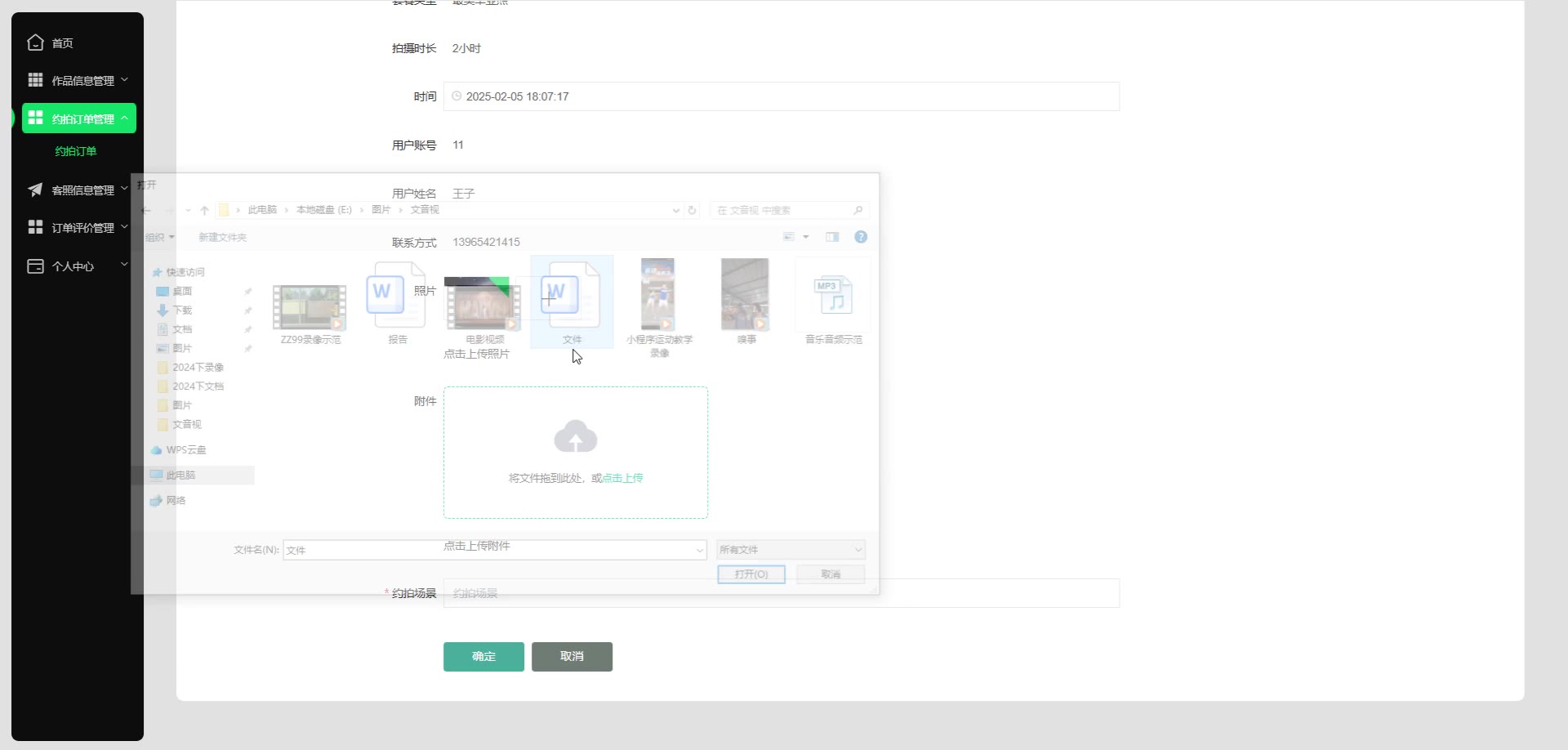This screenshot has height=750, width=1568.
Task: Click 新建文件夹 in the file dialog
Action: click(222, 237)
